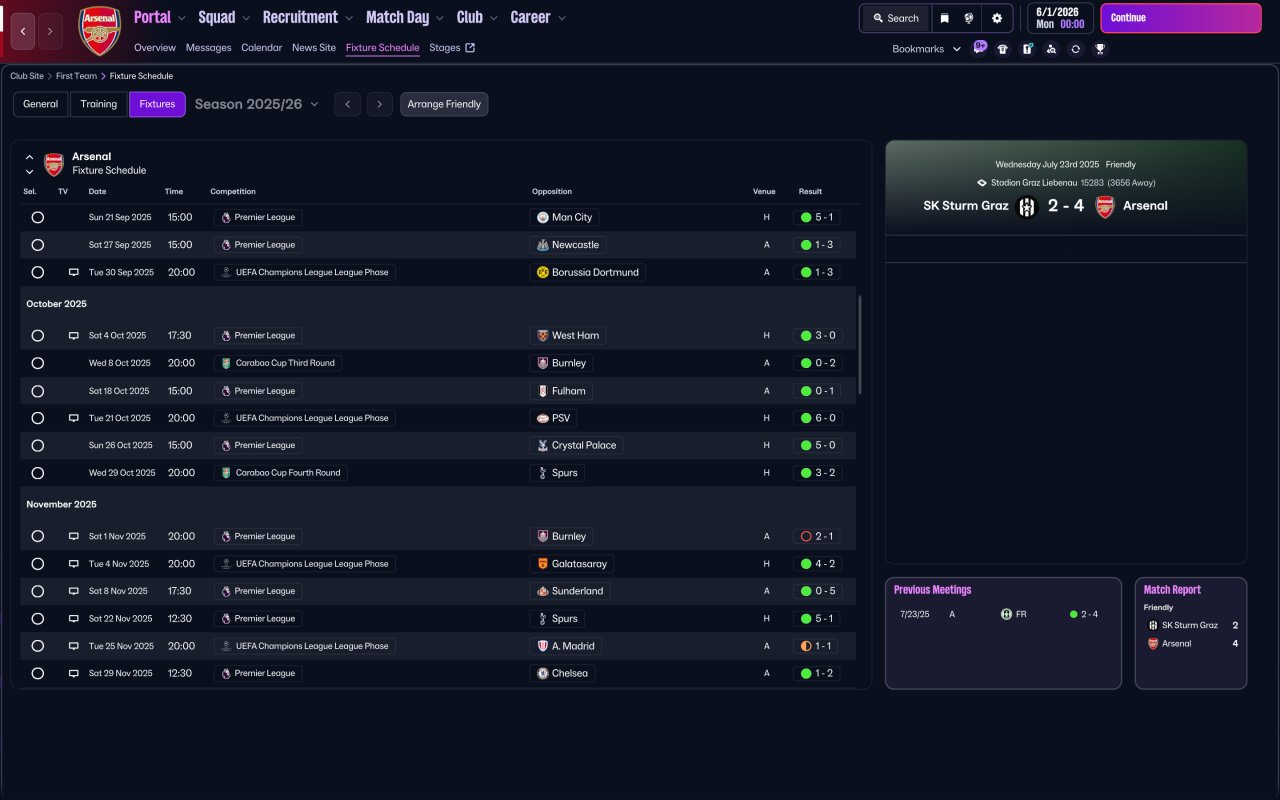Open the Season 2025/26 dropdown
This screenshot has width=1280, height=800.
point(257,104)
